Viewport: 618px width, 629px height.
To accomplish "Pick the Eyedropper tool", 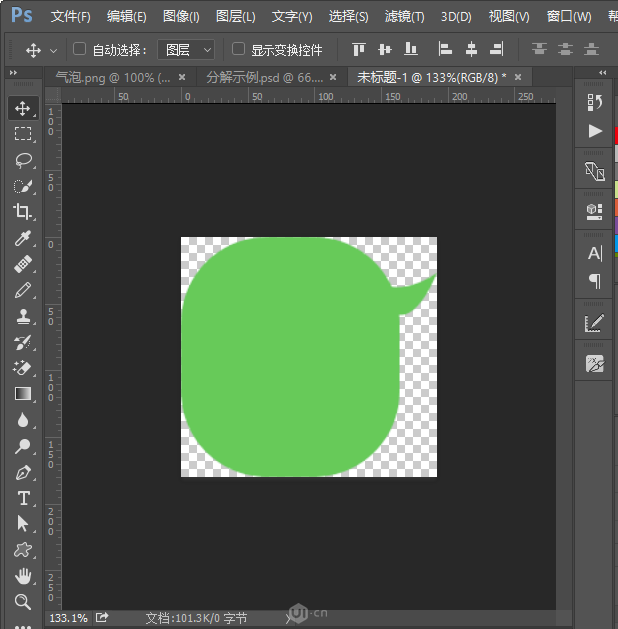I will click(23, 238).
